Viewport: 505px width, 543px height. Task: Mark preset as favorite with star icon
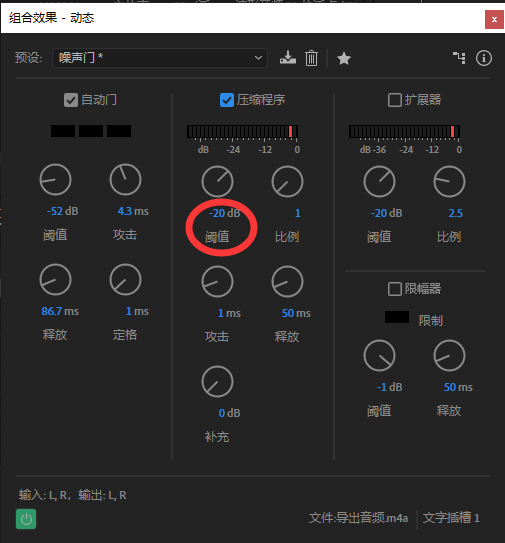pos(344,58)
